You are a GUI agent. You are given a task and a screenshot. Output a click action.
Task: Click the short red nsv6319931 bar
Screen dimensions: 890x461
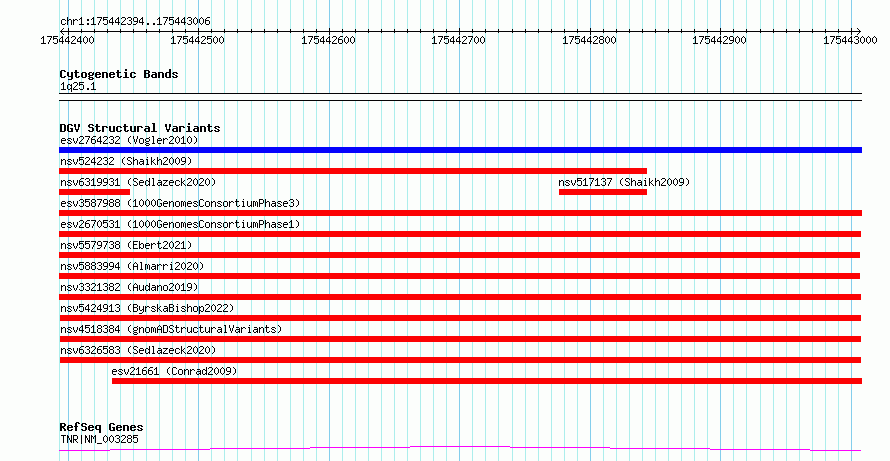(x=94, y=192)
